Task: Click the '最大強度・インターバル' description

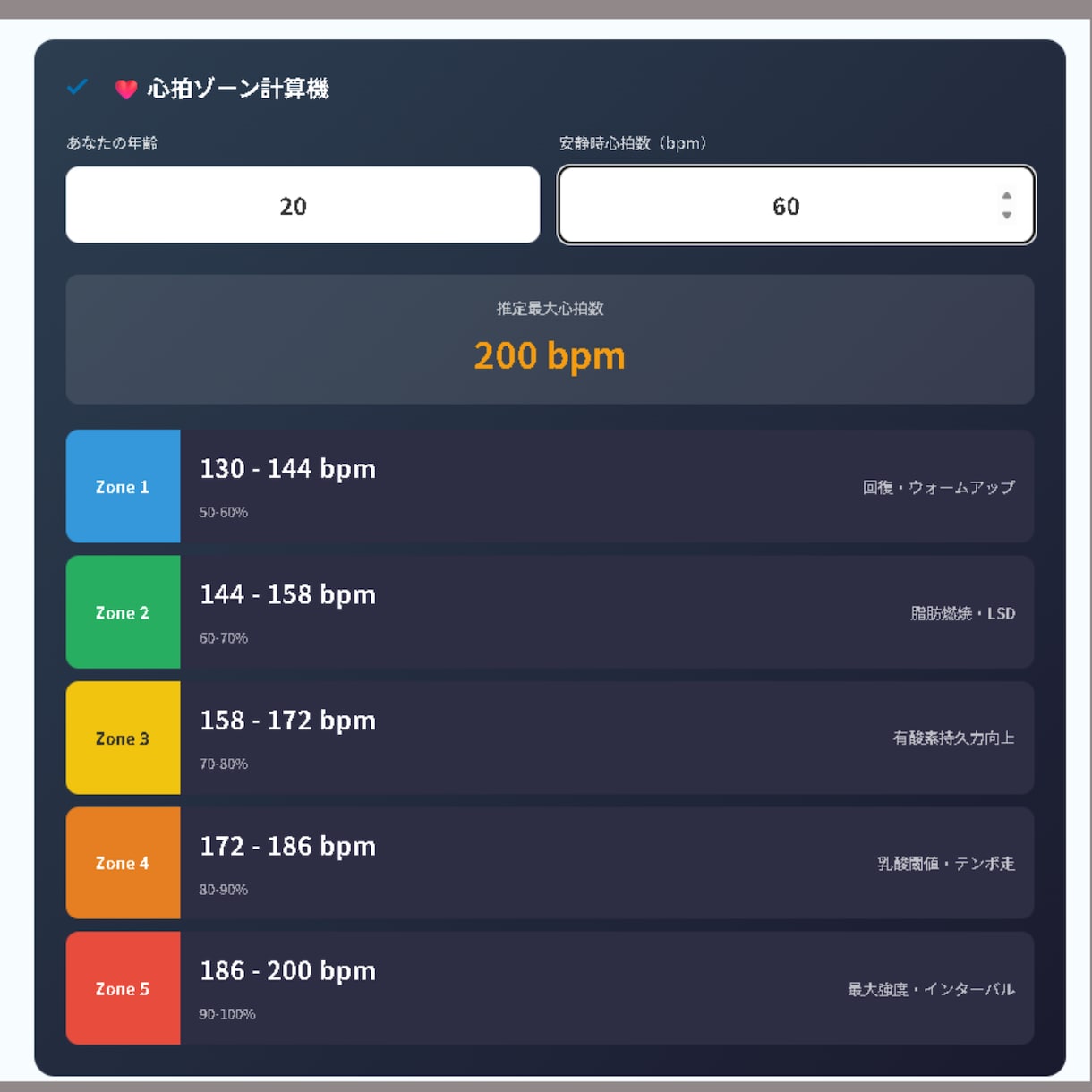Action: click(932, 989)
